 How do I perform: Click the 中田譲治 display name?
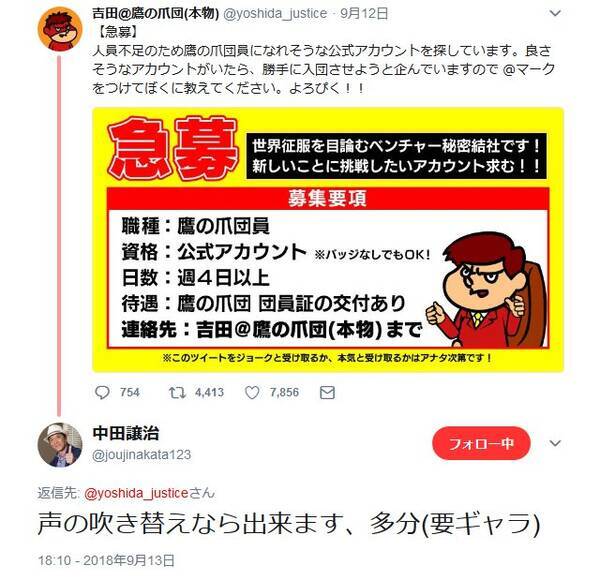[126, 433]
